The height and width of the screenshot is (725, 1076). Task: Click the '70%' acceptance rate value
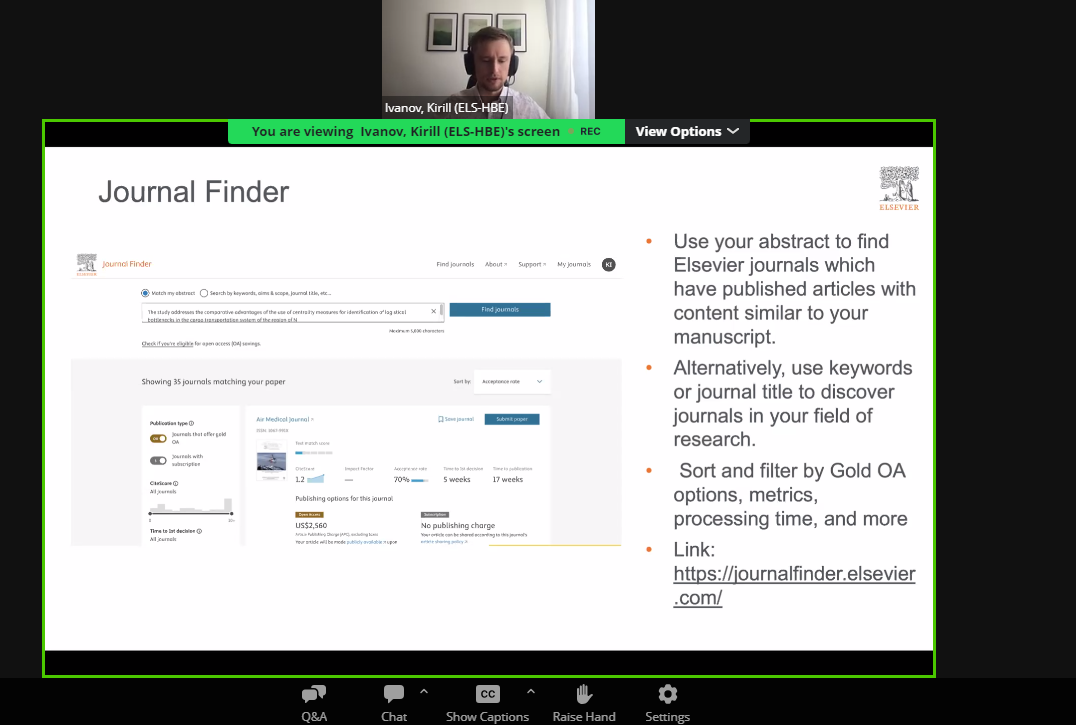point(401,479)
